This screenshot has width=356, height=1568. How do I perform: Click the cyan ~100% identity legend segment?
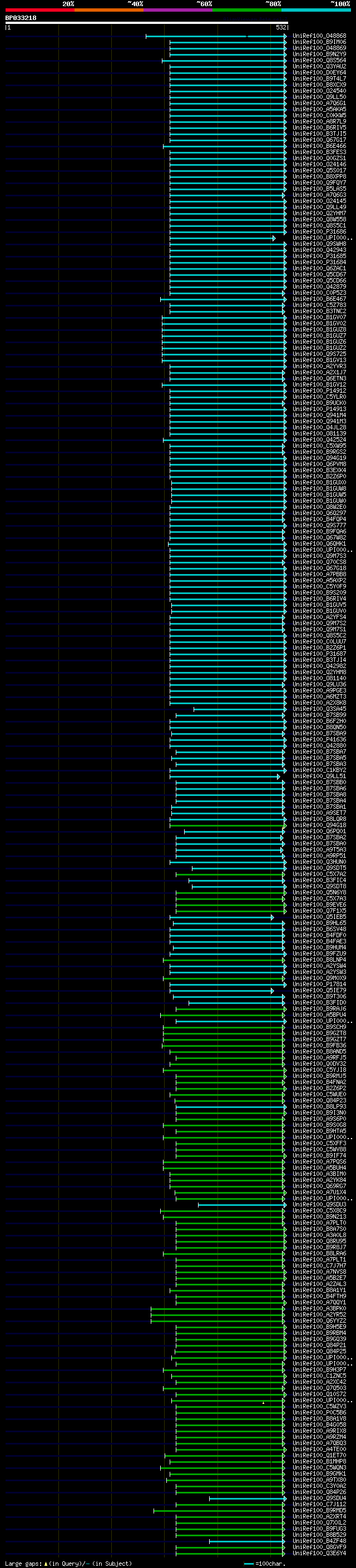pyautogui.click(x=316, y=10)
